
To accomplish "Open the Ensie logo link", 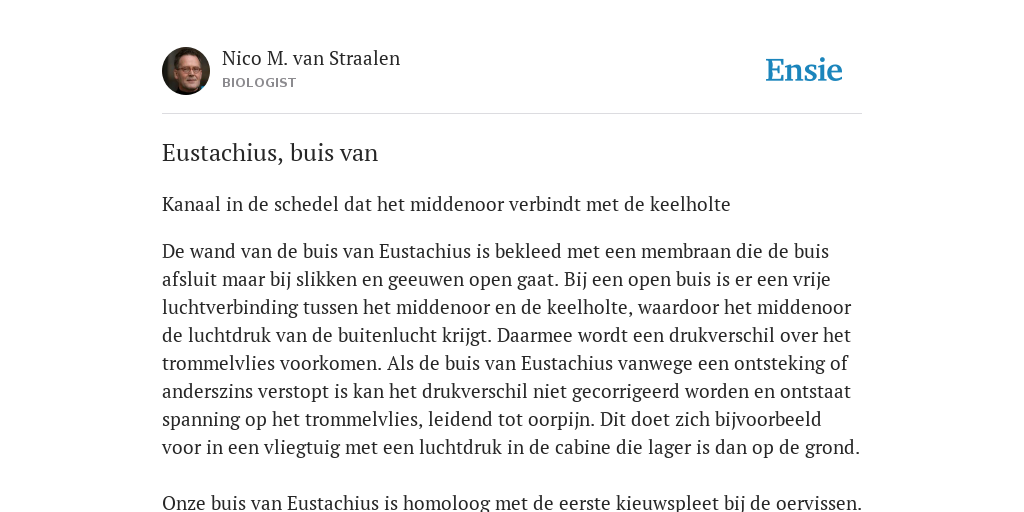I will [803, 70].
